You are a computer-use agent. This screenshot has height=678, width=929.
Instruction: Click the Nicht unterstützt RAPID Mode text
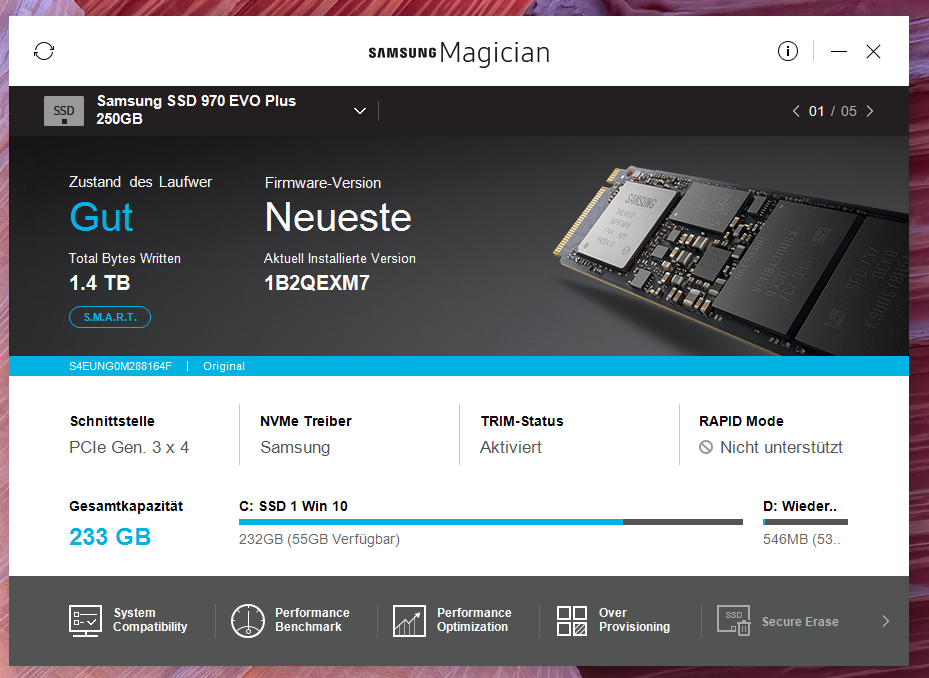(x=781, y=447)
